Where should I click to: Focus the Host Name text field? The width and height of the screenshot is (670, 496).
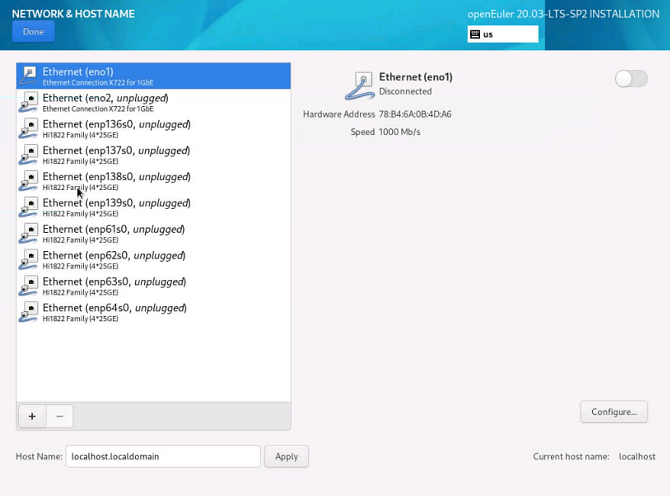click(x=163, y=456)
